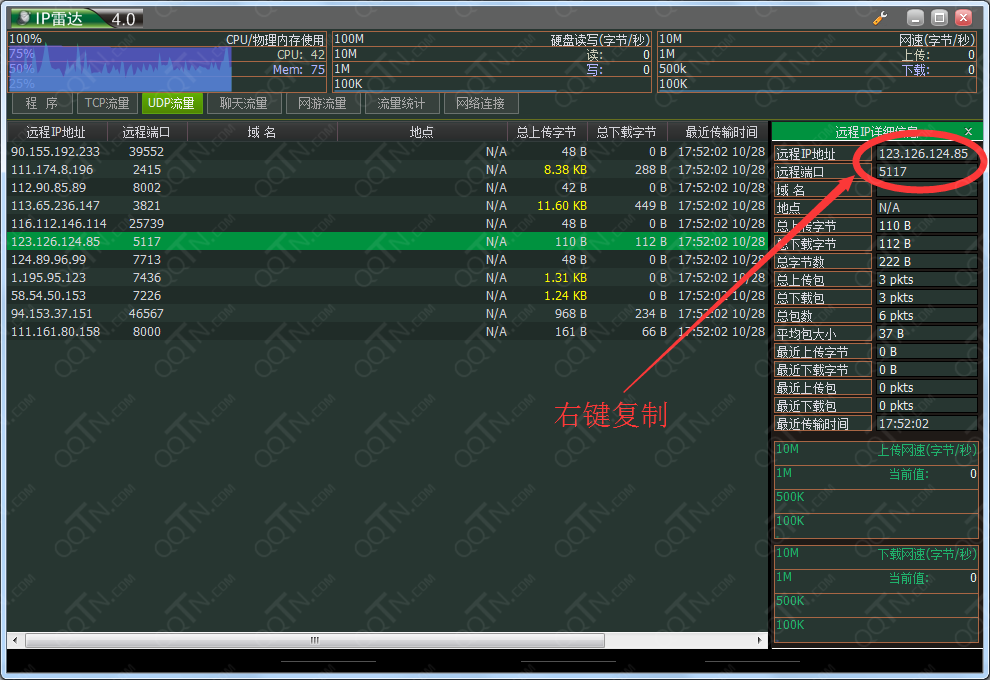Open the wrench settings icon
This screenshot has width=990, height=680.
click(x=880, y=18)
